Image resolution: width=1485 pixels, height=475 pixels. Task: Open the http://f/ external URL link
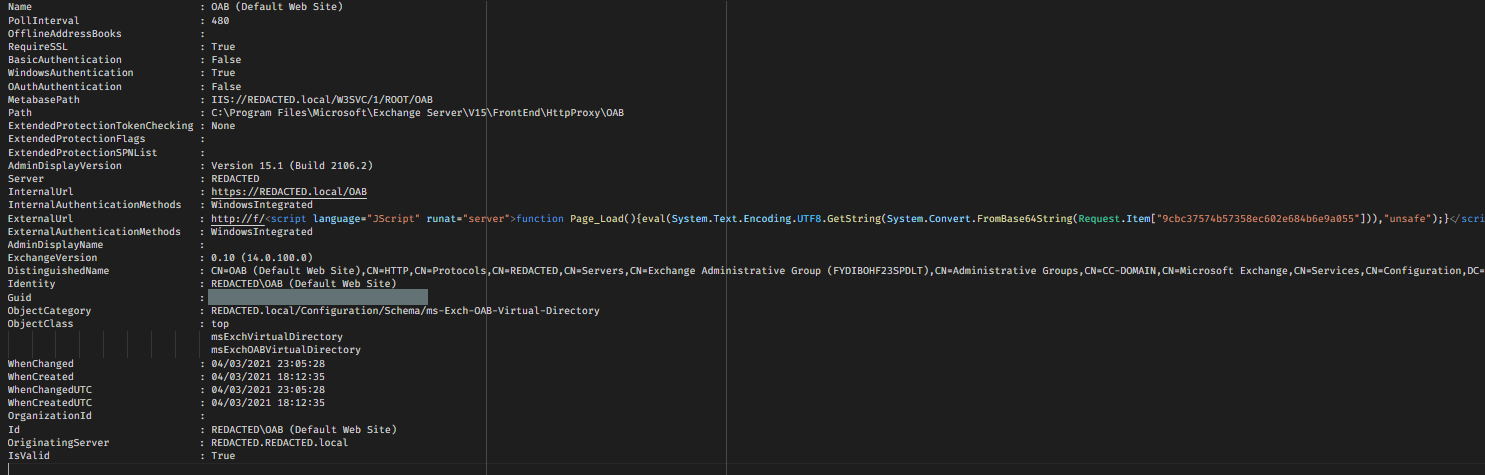pyautogui.click(x=236, y=219)
